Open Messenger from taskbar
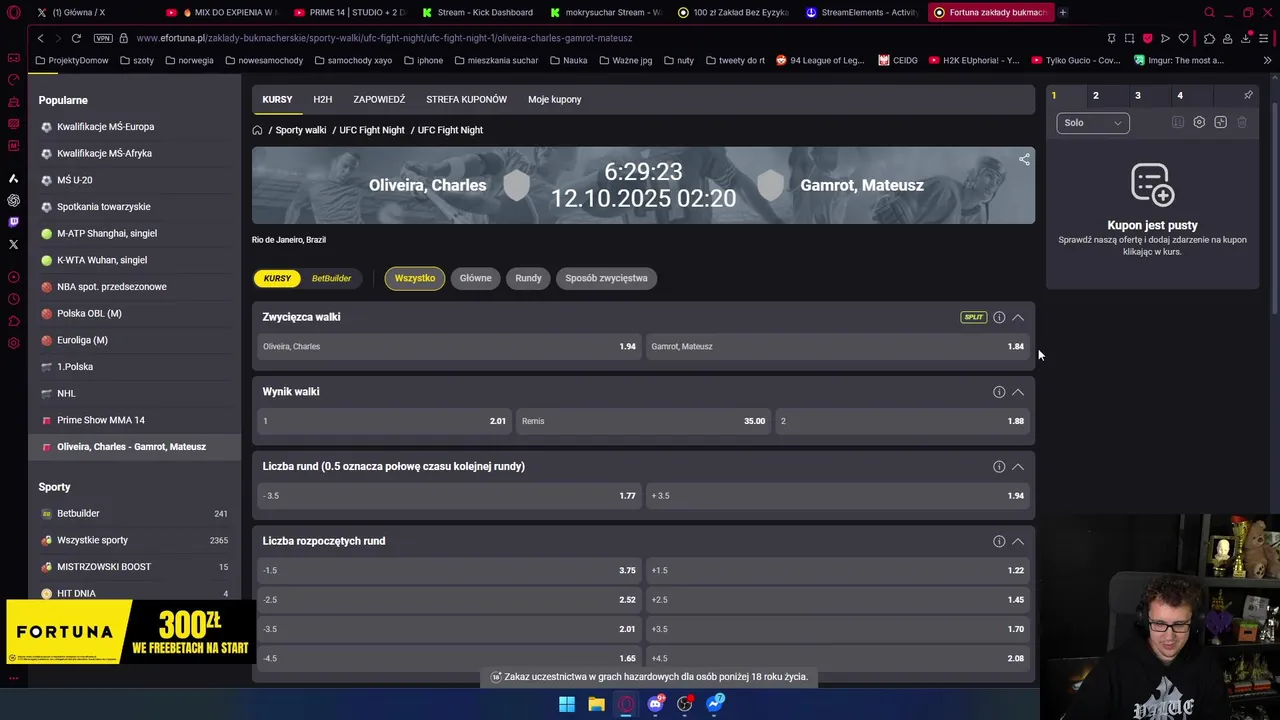The width and height of the screenshot is (1280, 720). tap(714, 704)
